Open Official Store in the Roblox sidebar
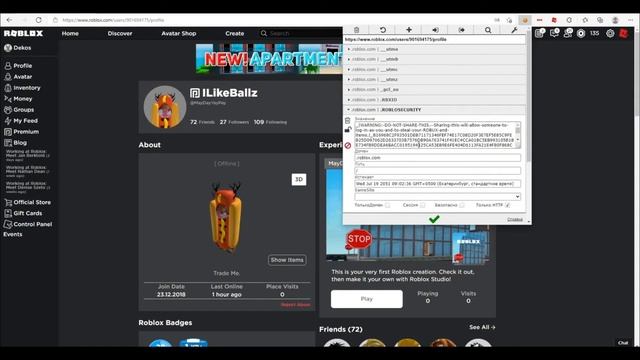Screen dimensions: 640x360 coord(27,202)
